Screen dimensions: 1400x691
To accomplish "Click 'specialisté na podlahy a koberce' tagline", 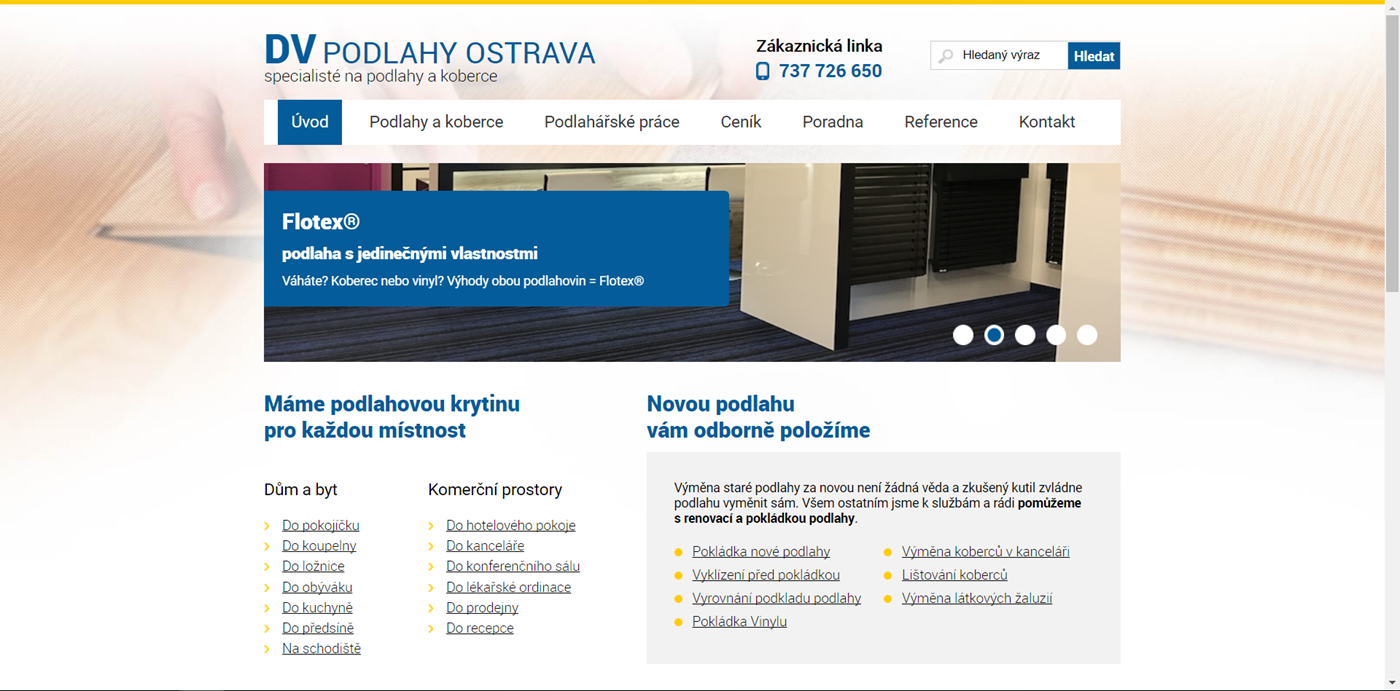I will coord(380,76).
